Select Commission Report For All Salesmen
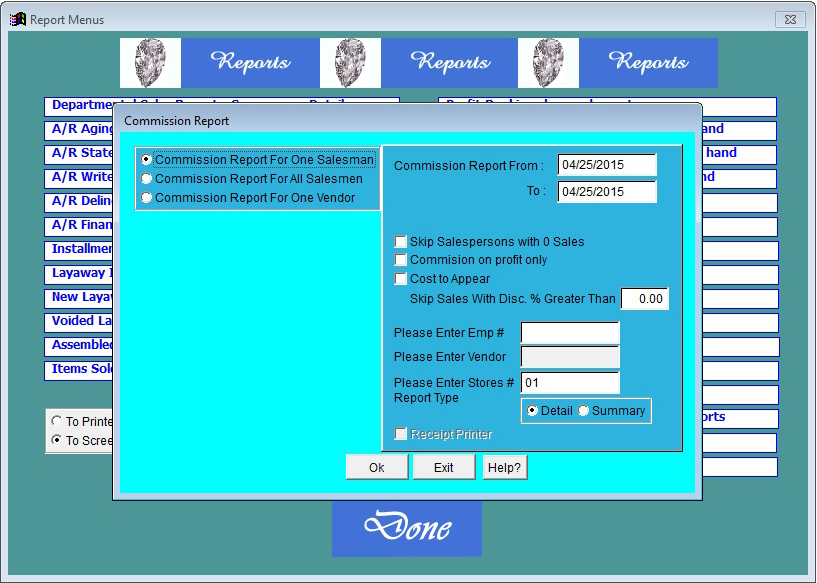Image resolution: width=817 pixels, height=583 pixels. (147, 179)
